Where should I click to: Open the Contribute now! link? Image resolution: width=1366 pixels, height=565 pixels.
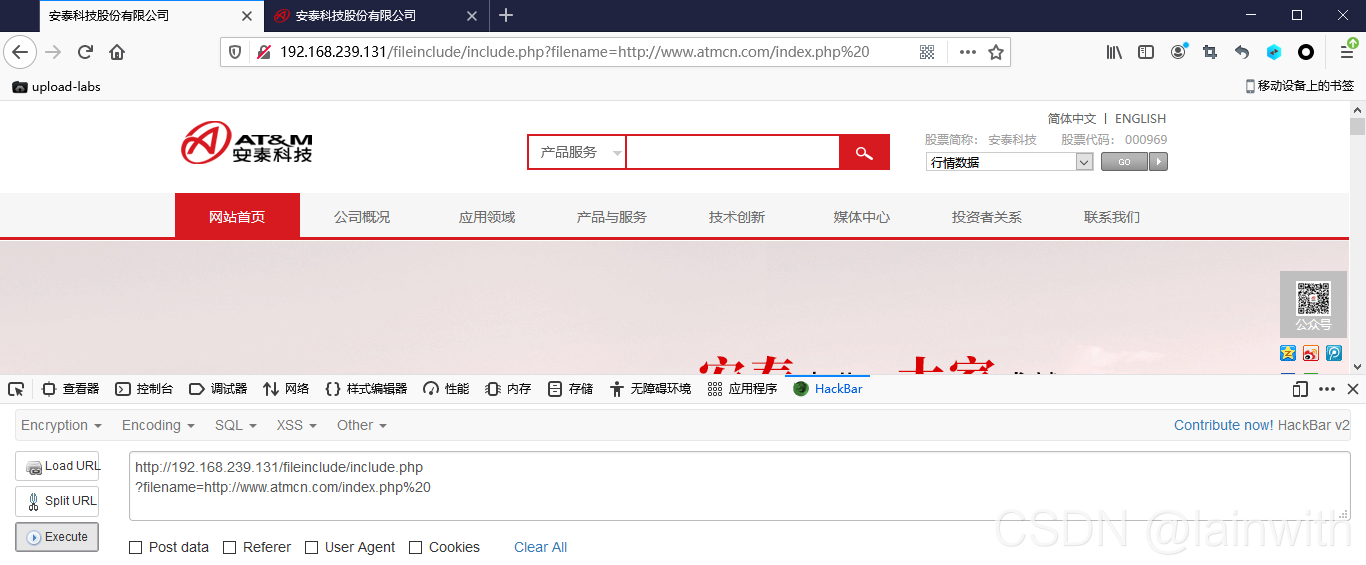[1224, 425]
